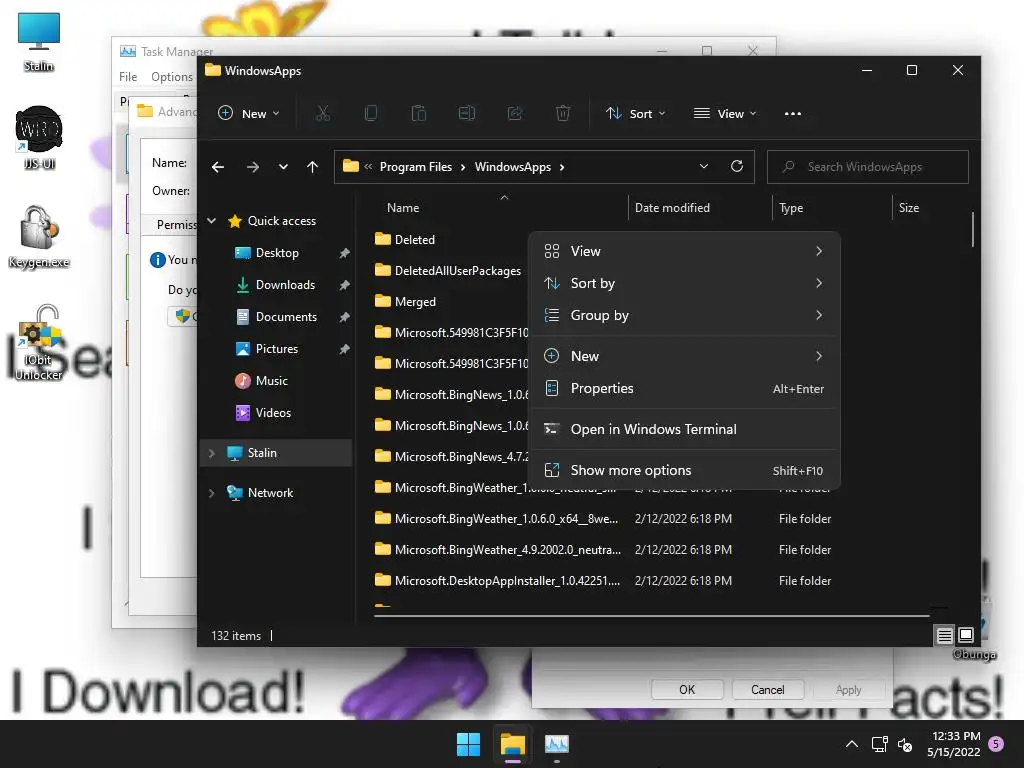This screenshot has width=1024, height=768.
Task: Click the muted volume tray icon
Action: (x=905, y=744)
